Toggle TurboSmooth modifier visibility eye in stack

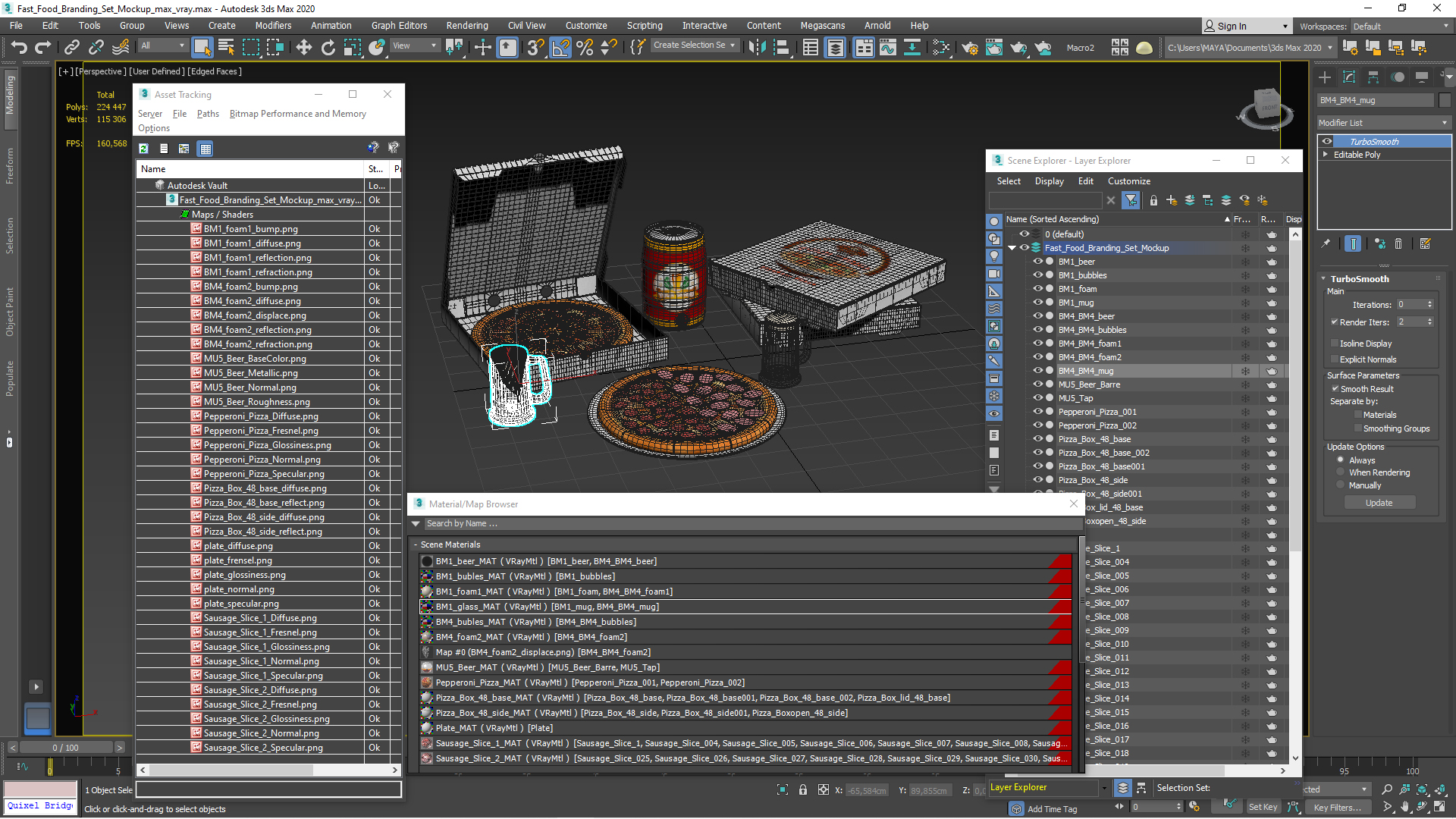coord(1327,141)
